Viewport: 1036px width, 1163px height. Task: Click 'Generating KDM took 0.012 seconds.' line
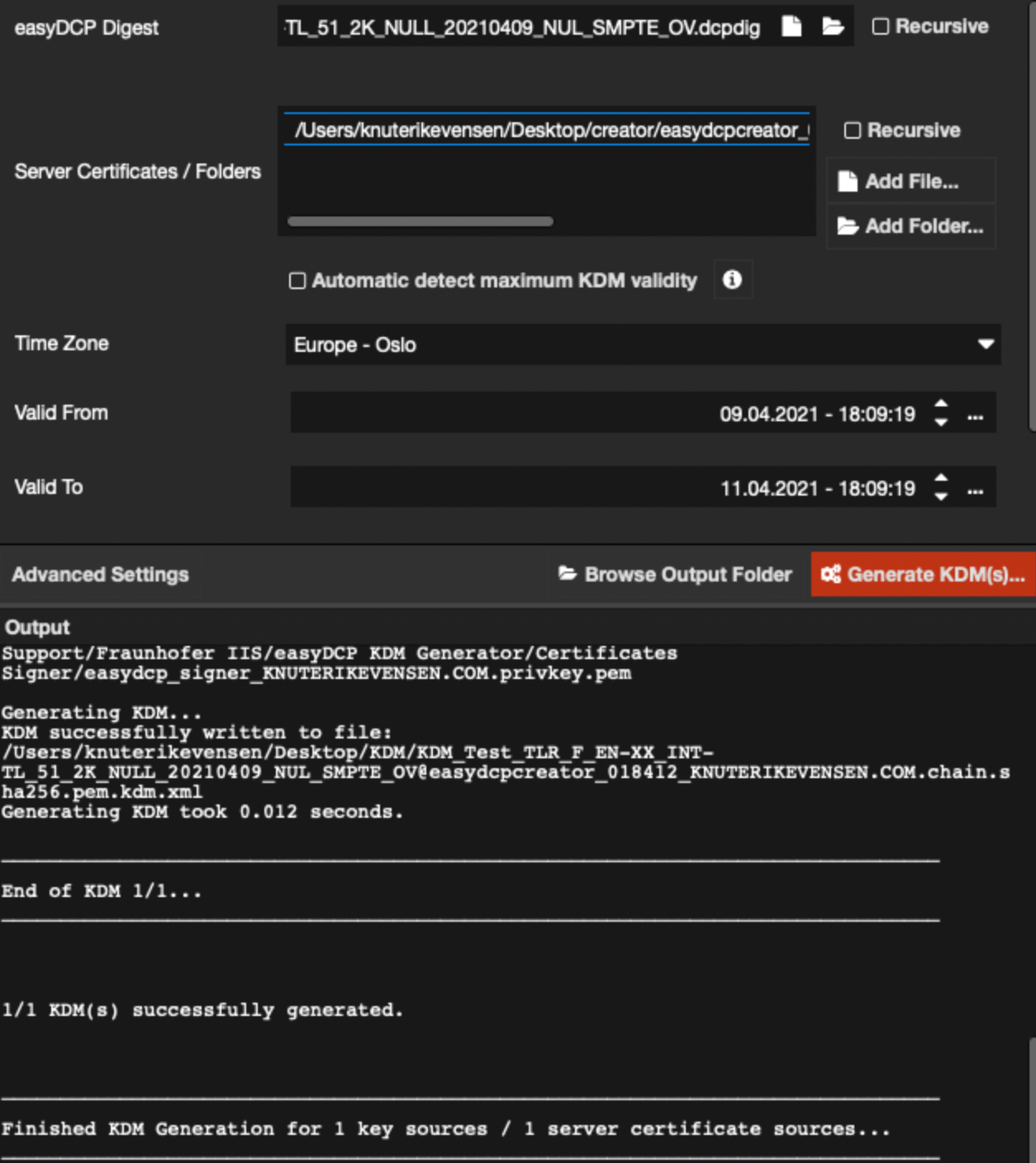coord(202,812)
